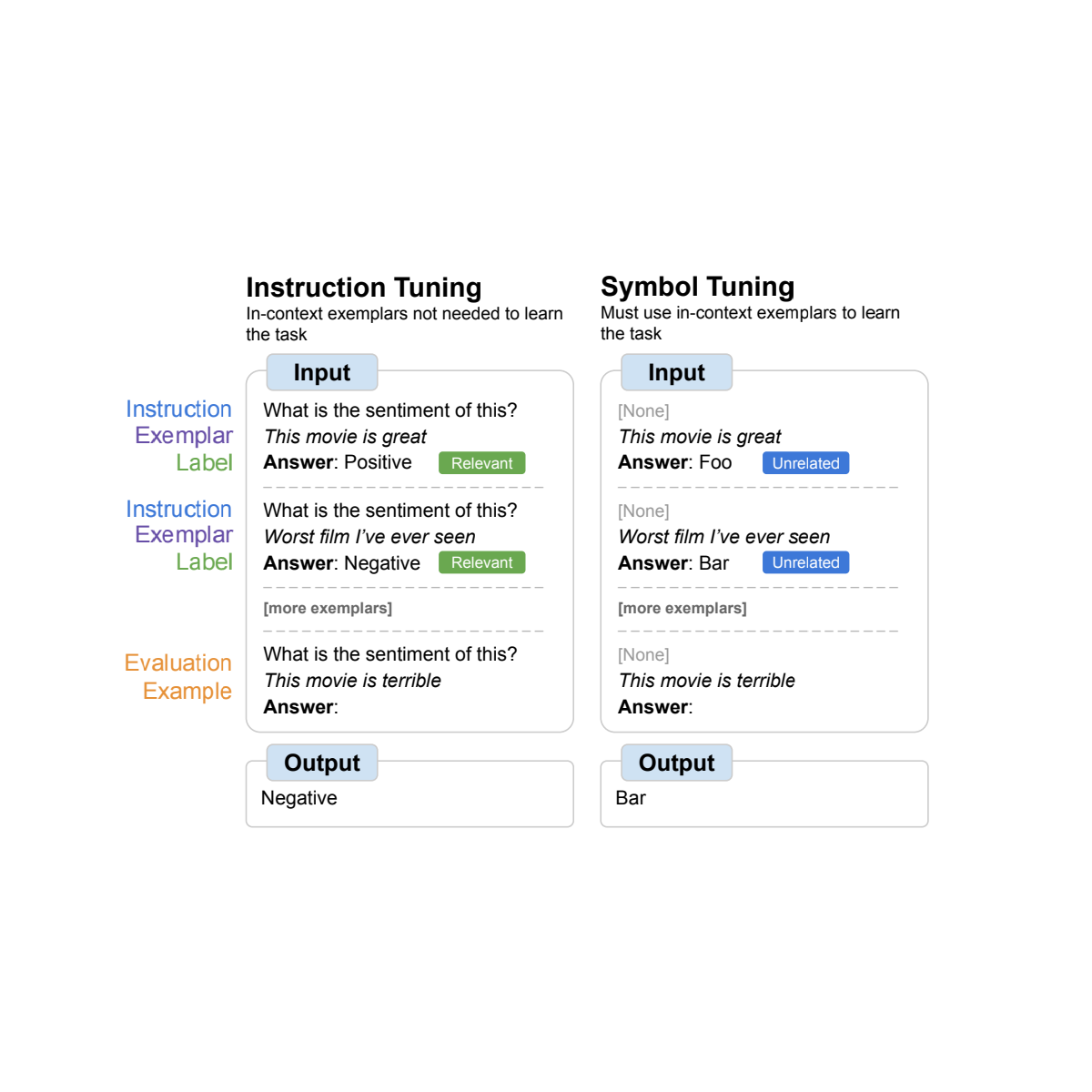
Task: Click [more exemplars] in Instruction Tuning box
Action: [328, 608]
